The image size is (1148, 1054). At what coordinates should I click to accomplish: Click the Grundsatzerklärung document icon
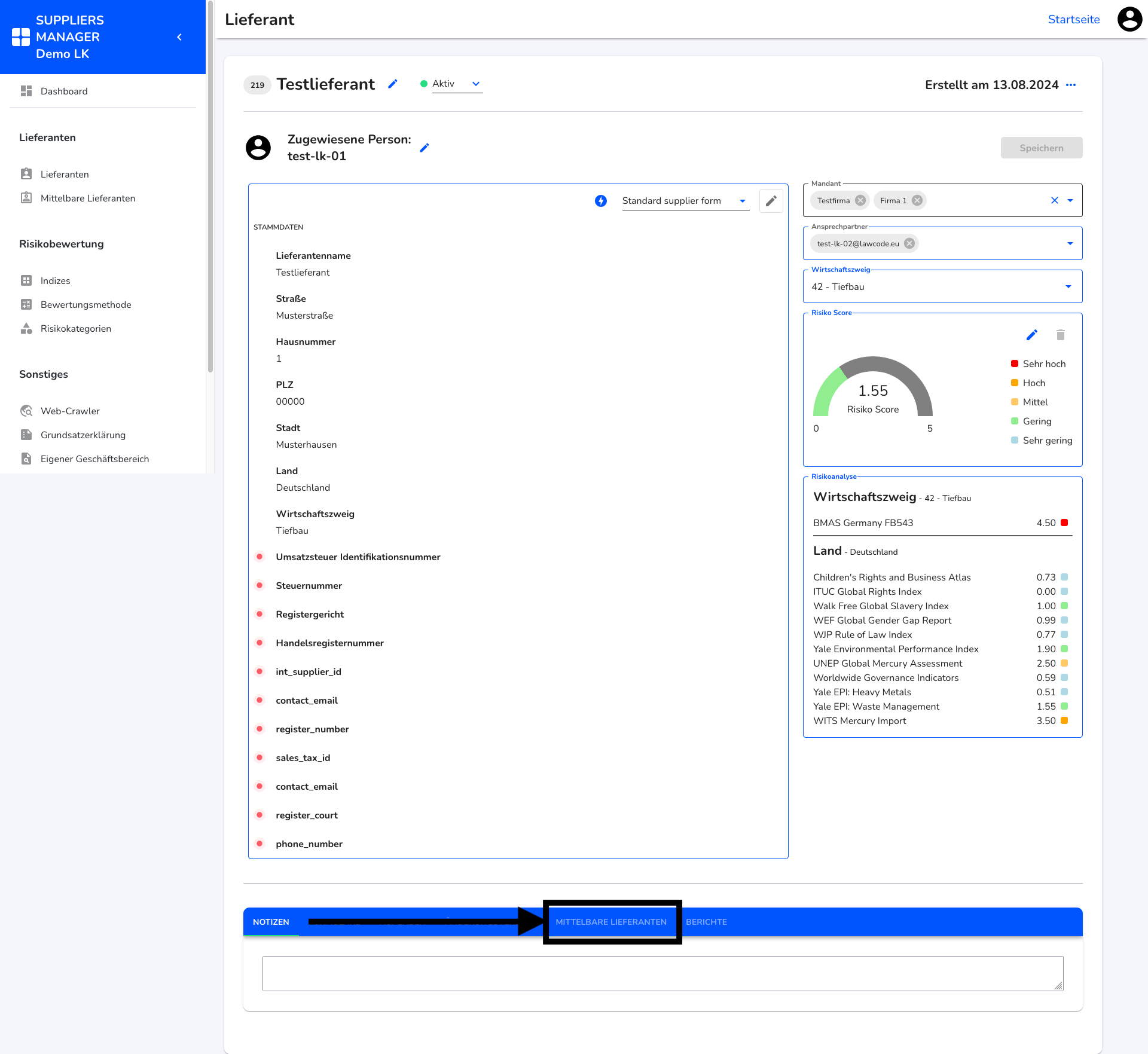coord(26,435)
